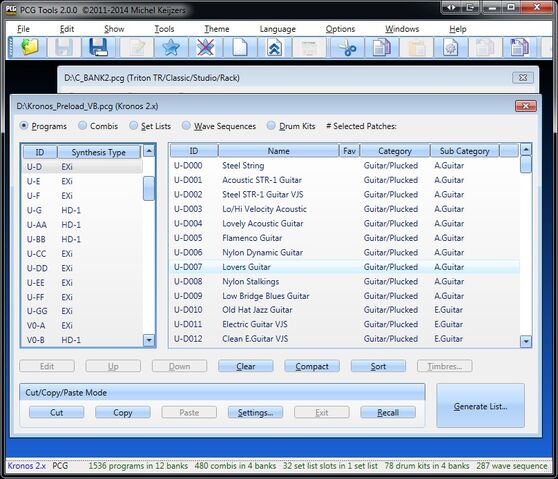Click the Clear button

[x=246, y=366]
